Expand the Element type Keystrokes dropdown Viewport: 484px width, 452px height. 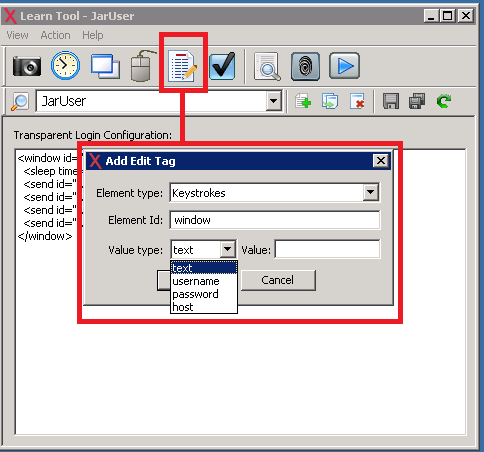[x=371, y=192]
